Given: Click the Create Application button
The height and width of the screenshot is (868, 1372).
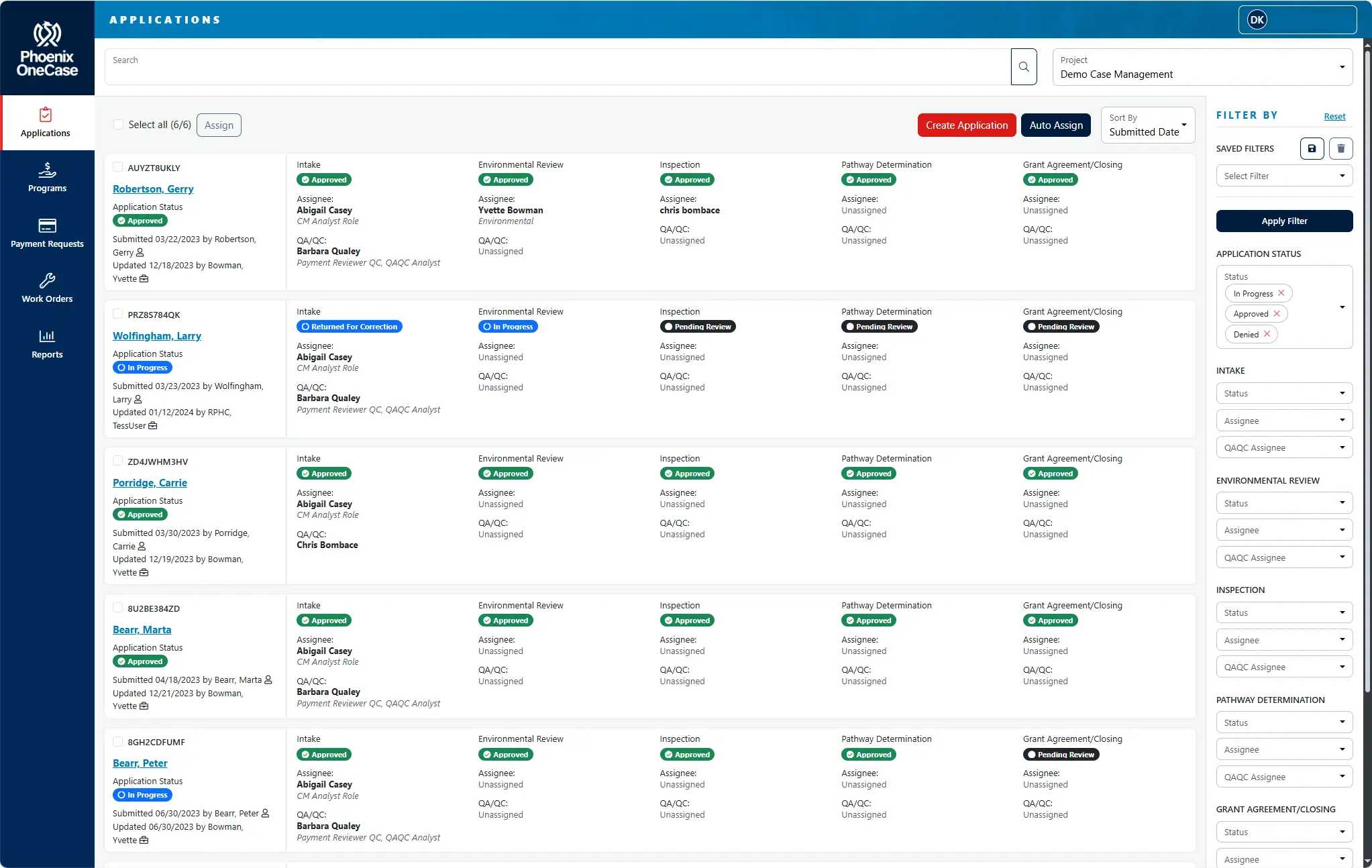Looking at the screenshot, I should coord(966,125).
